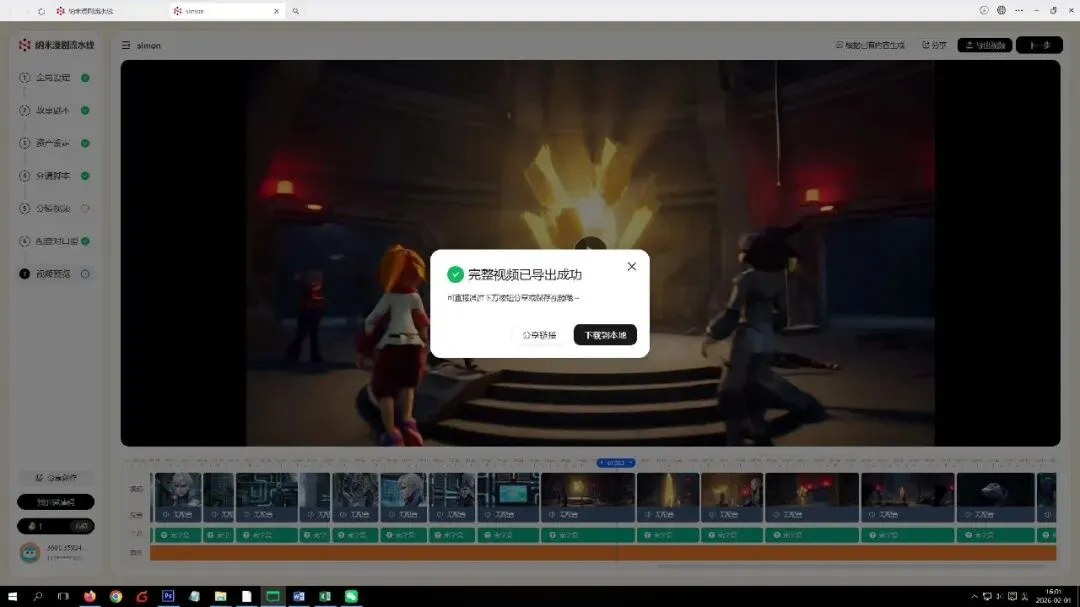Click the blue playhead time marker on timeline

pos(615,463)
